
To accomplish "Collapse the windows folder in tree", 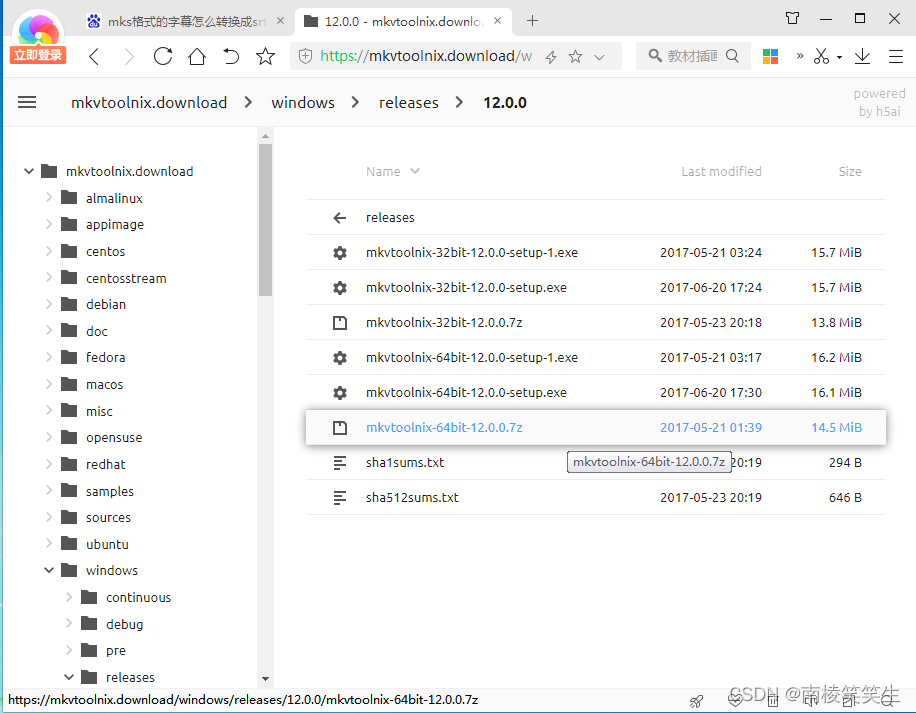I will click(x=49, y=570).
